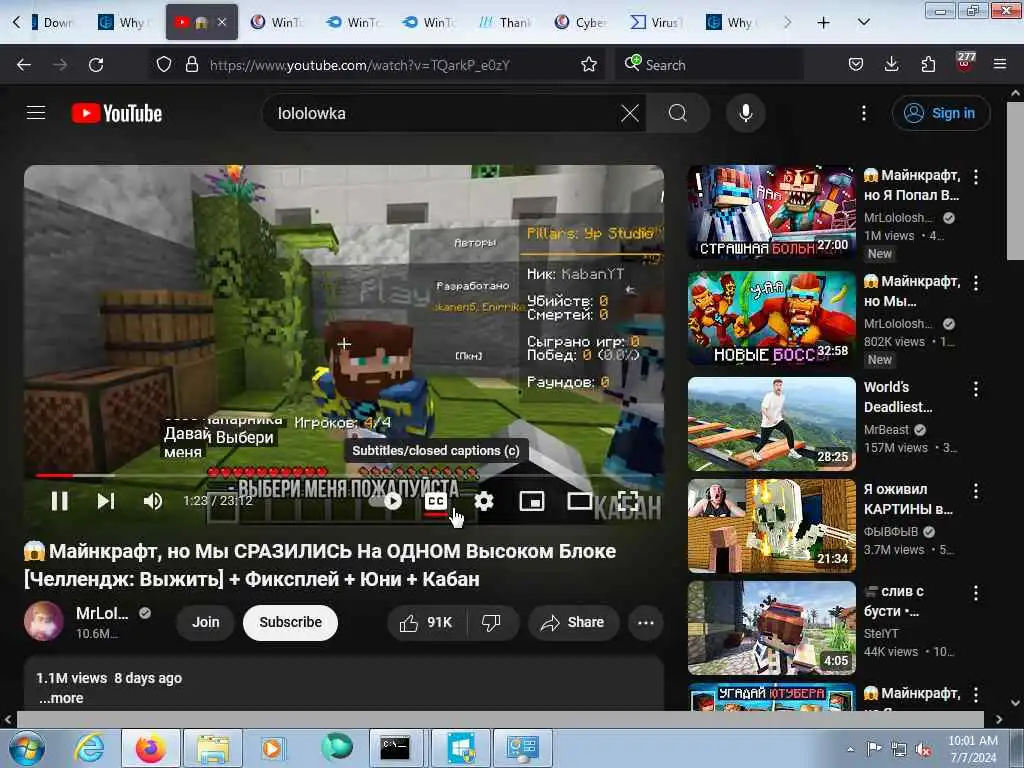
Task: Go to YouTube home logo
Action: tap(117, 113)
